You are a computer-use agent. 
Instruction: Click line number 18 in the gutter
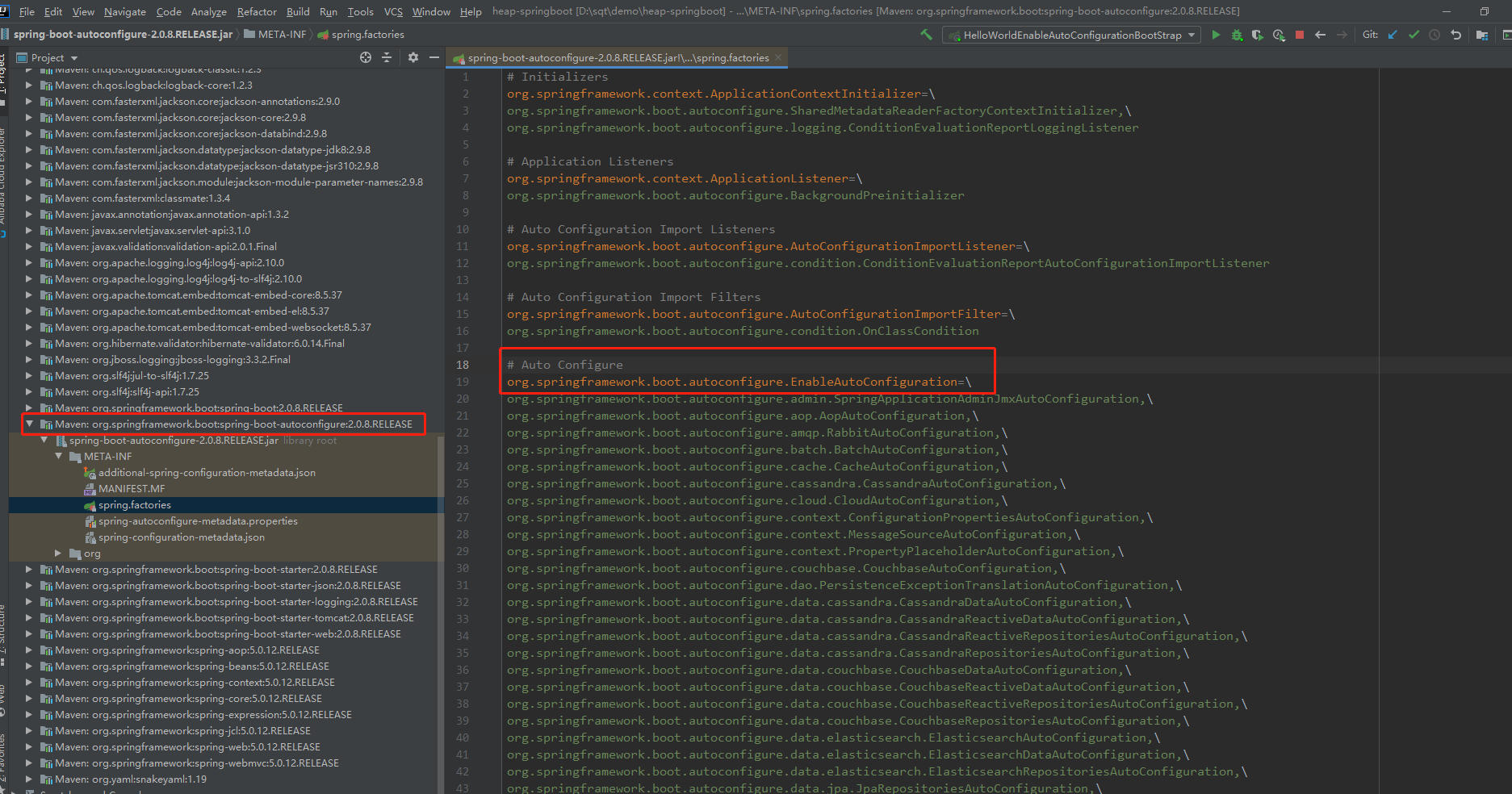[463, 365]
